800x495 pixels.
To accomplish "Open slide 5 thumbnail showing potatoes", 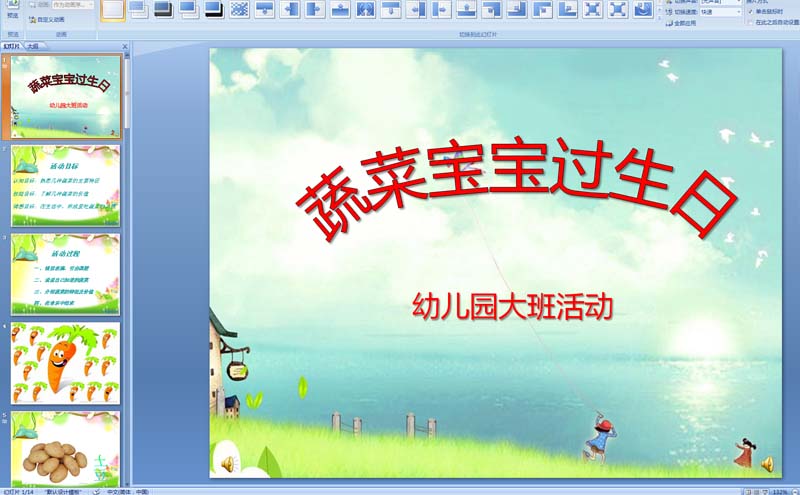I will pyautogui.click(x=65, y=450).
